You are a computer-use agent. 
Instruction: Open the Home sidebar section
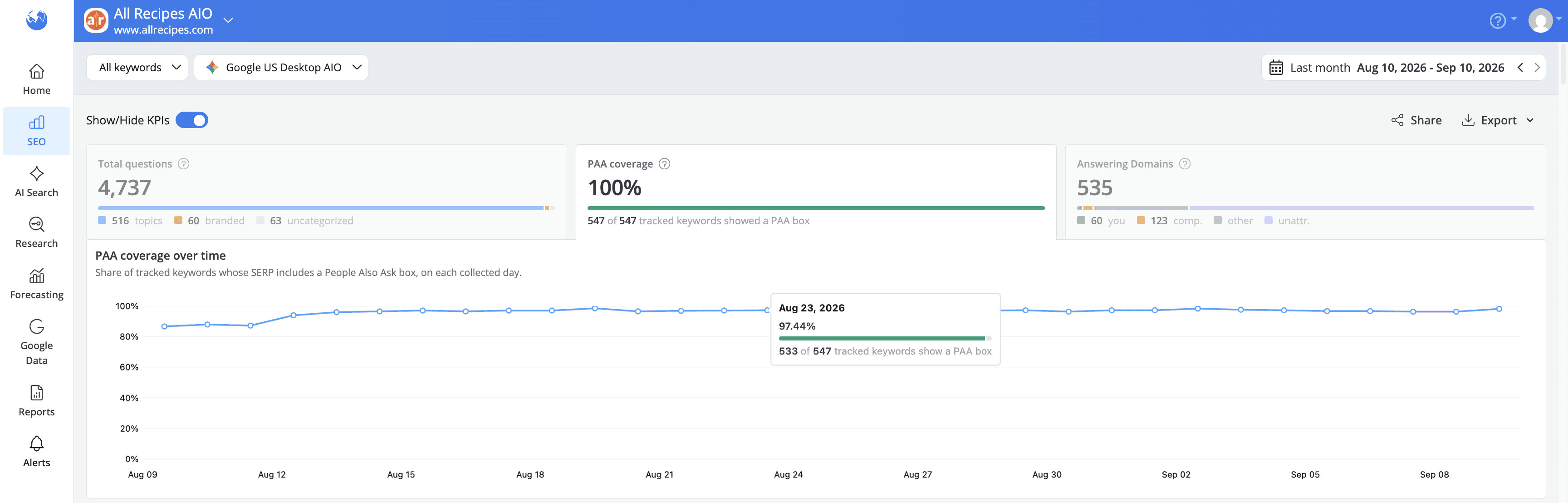pos(36,80)
